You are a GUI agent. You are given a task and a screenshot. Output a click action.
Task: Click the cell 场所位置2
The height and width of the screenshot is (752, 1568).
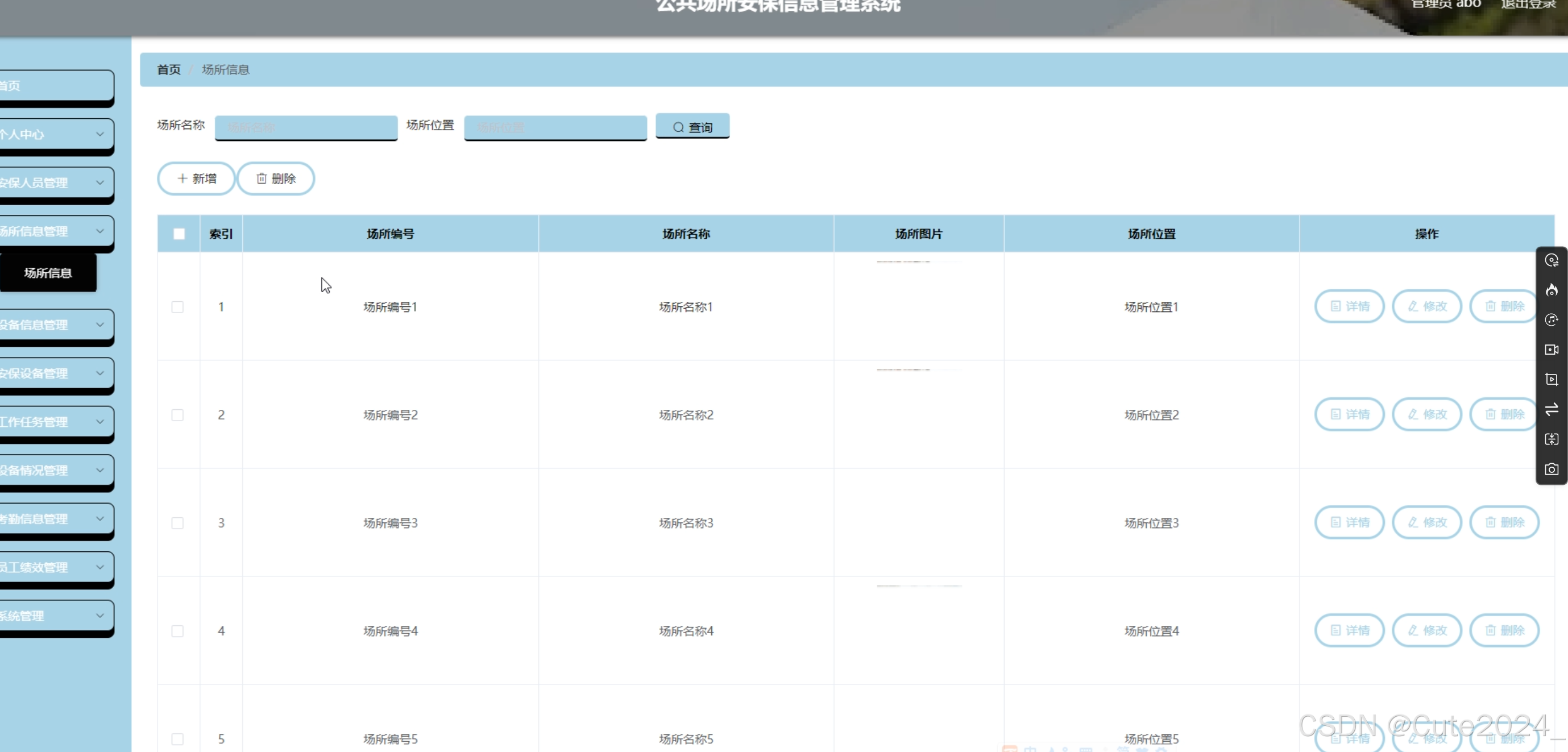coord(1152,415)
